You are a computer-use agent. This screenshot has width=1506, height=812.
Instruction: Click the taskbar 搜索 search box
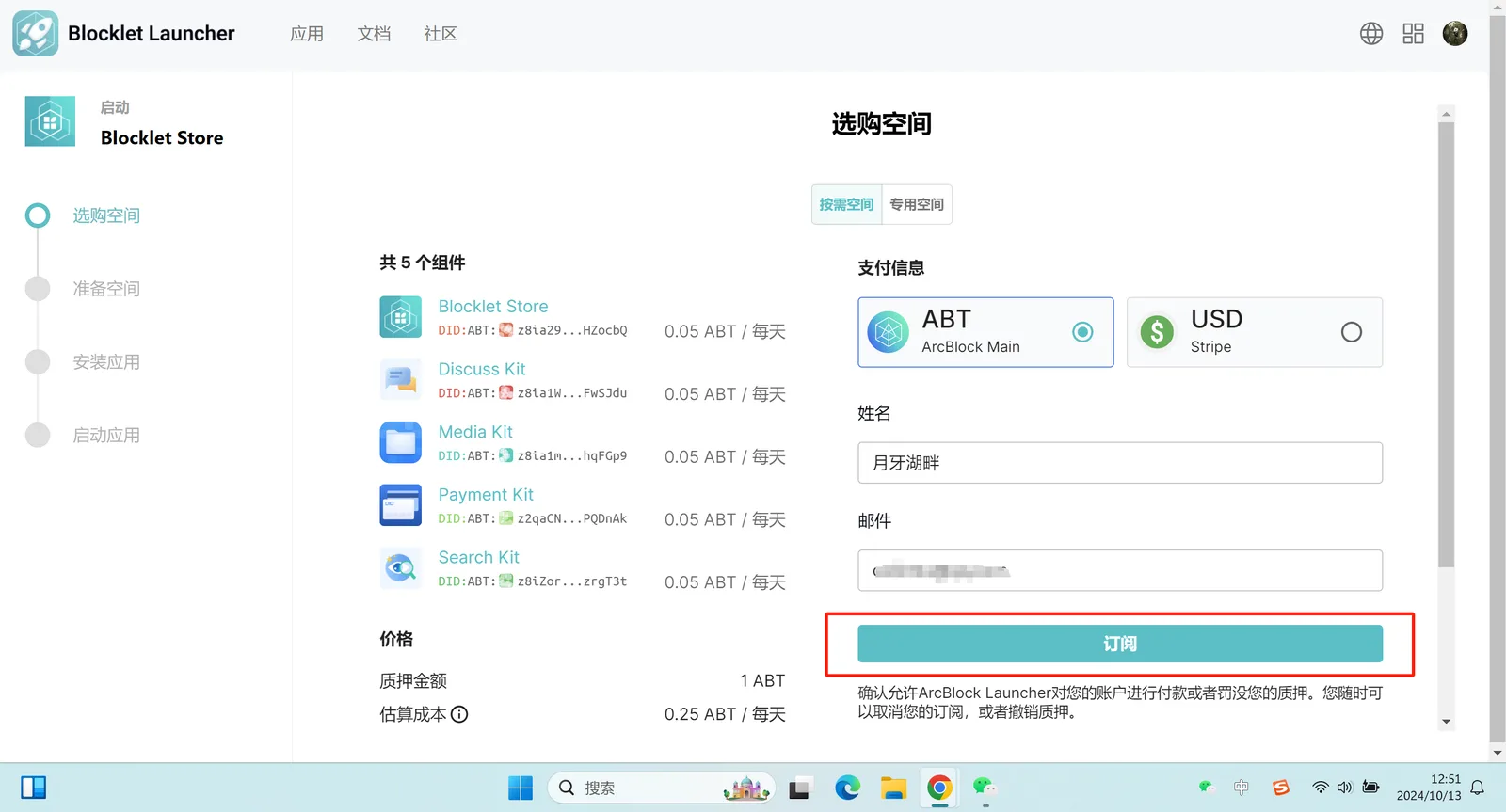[662, 788]
